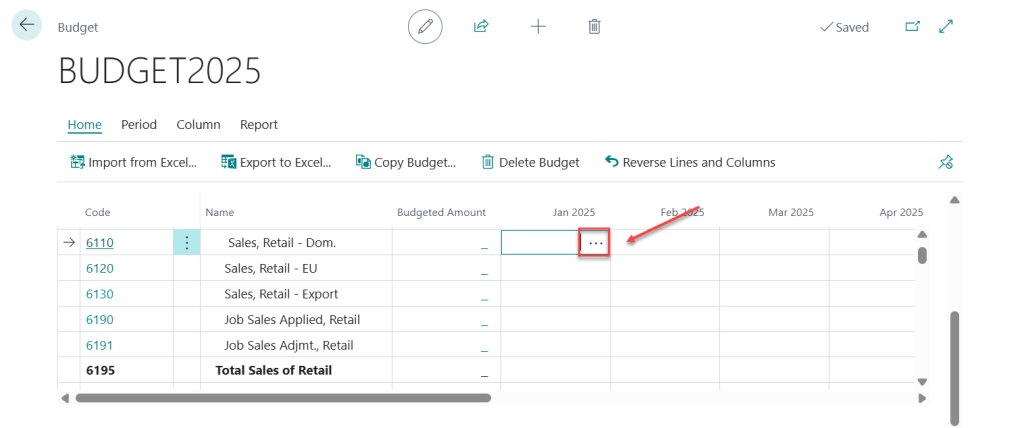Click Total Sales of Retail row name
The width and height of the screenshot is (1024, 428).
pos(274,370)
